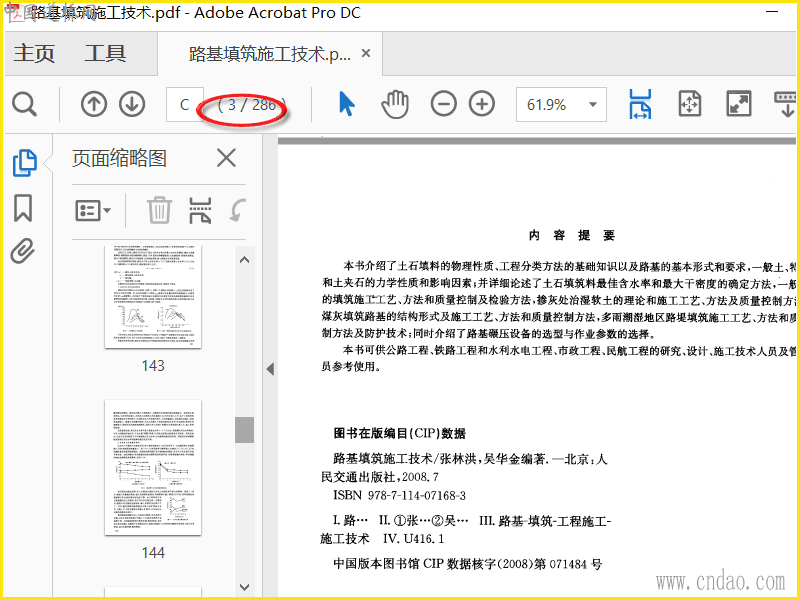The image size is (800, 600).
Task: Close the 路基填筑施工技术 document tab
Action: (366, 53)
